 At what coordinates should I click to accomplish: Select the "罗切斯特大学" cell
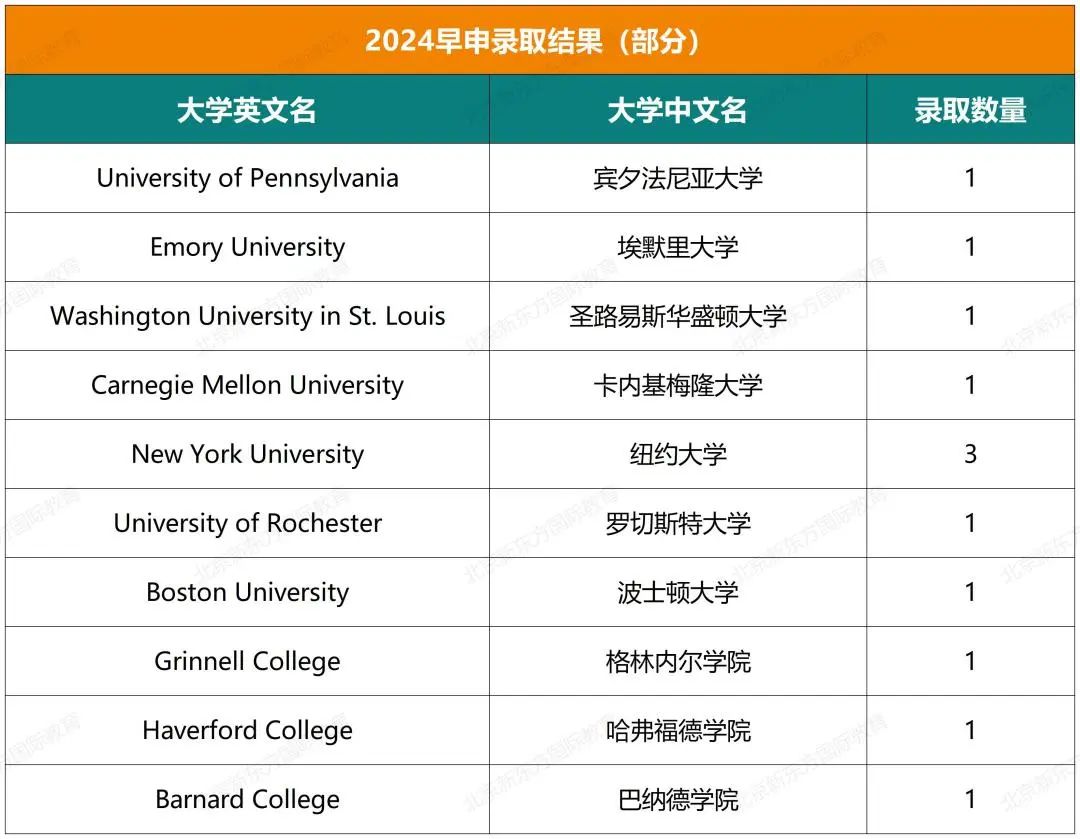[678, 523]
